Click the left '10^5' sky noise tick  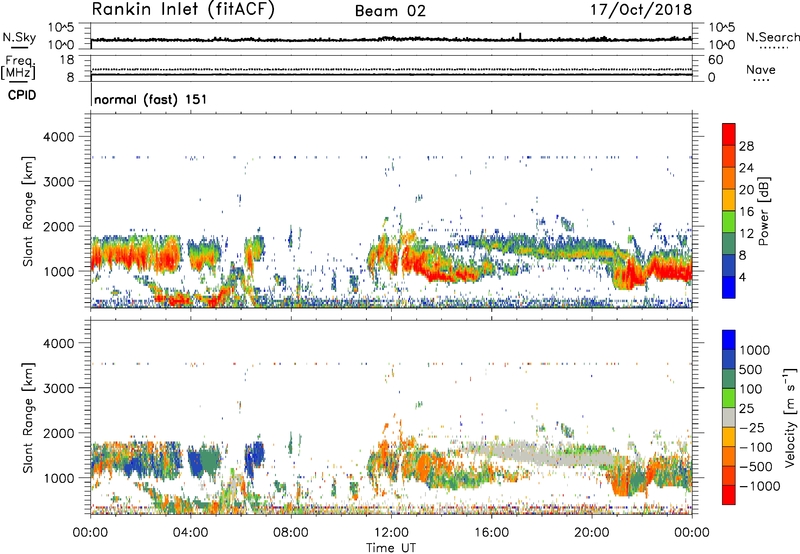tap(62, 27)
